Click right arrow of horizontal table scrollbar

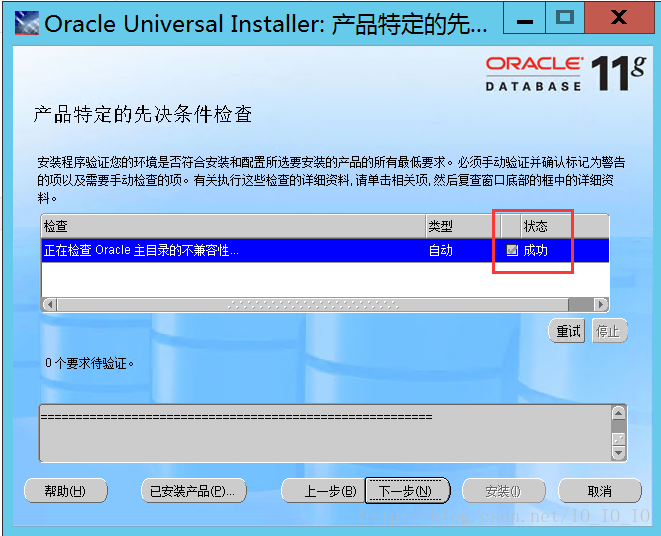tap(601, 304)
